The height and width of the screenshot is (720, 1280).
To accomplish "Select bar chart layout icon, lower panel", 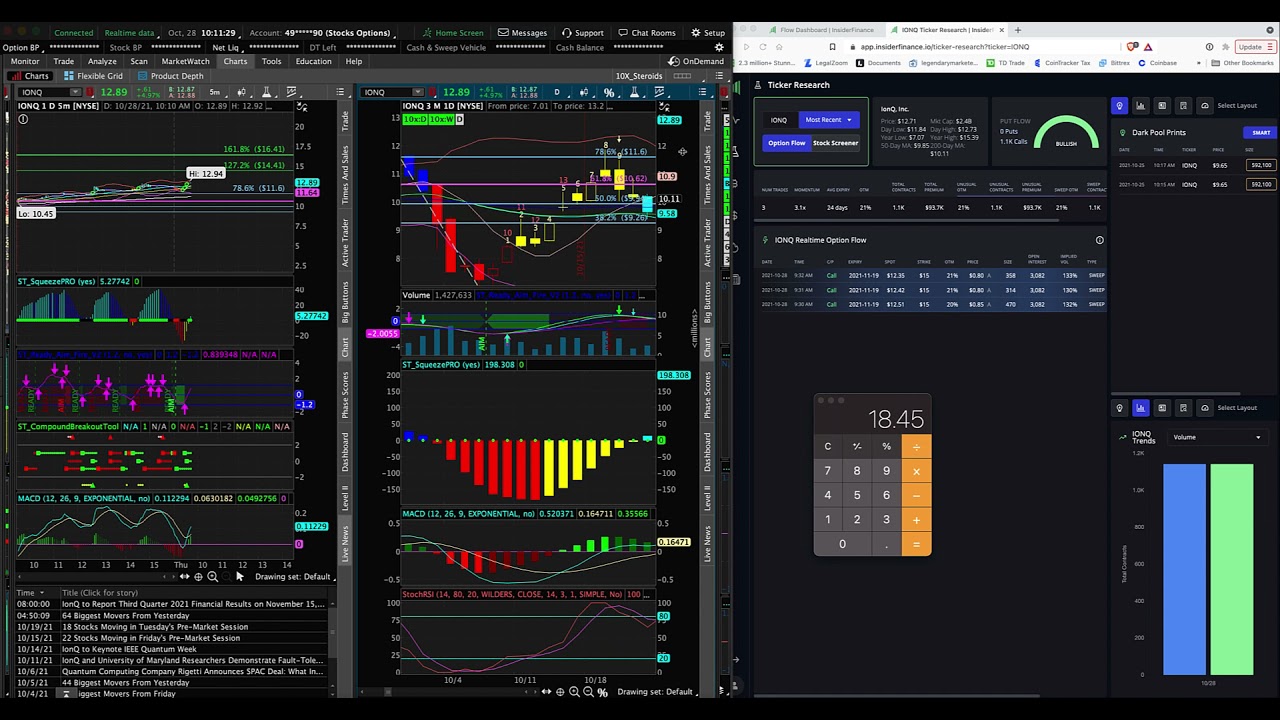I will point(1140,407).
